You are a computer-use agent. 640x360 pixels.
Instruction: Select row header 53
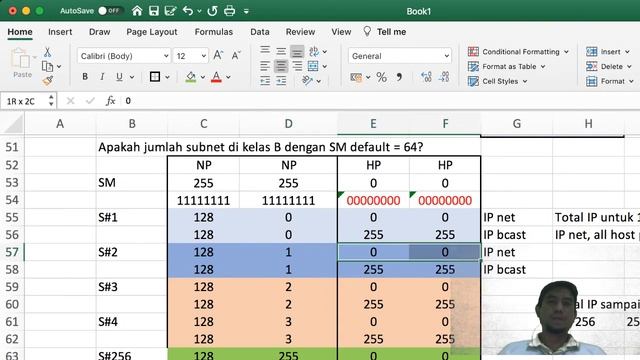coord(12,182)
